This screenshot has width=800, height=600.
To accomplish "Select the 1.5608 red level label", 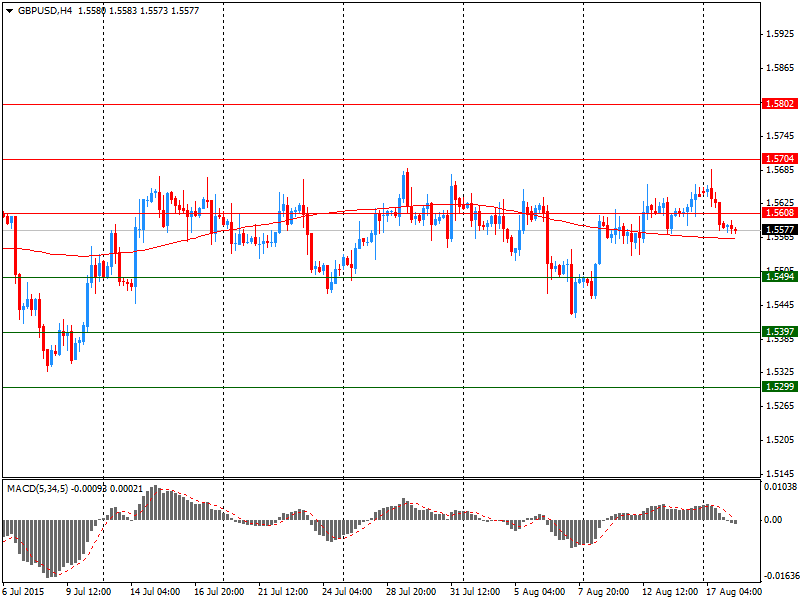I will point(780,213).
